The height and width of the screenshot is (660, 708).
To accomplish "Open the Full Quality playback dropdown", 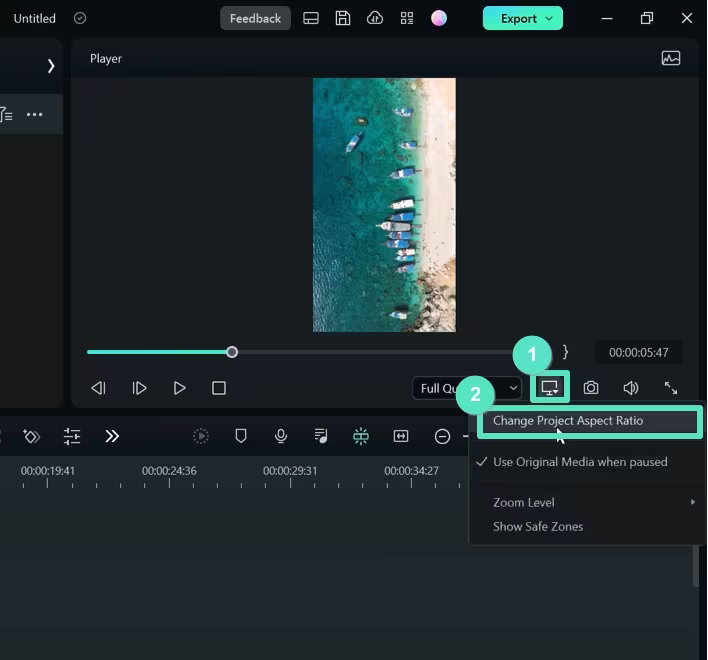I will coord(467,388).
